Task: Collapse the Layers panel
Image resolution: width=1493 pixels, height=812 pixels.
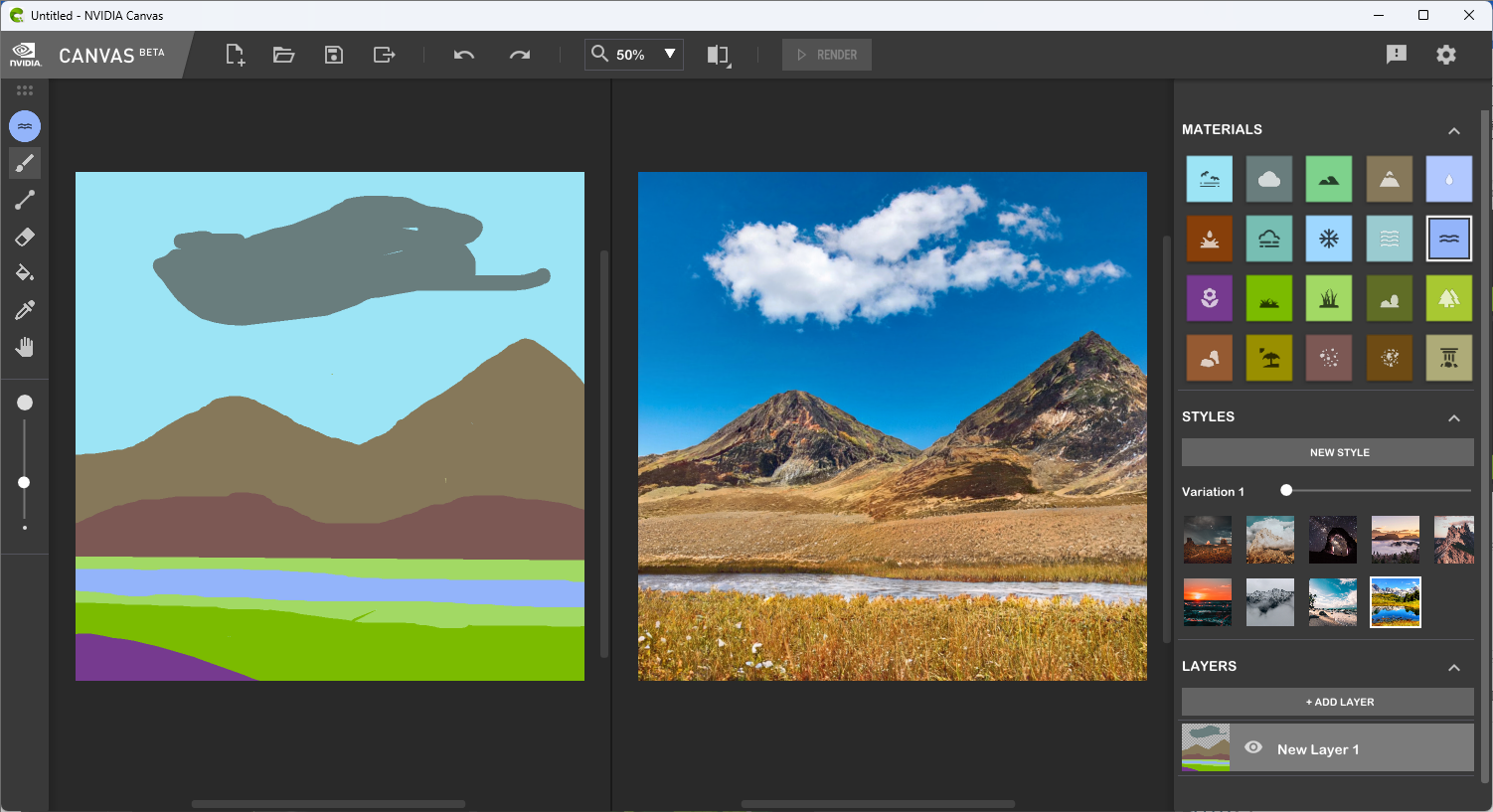Action: point(1454,667)
